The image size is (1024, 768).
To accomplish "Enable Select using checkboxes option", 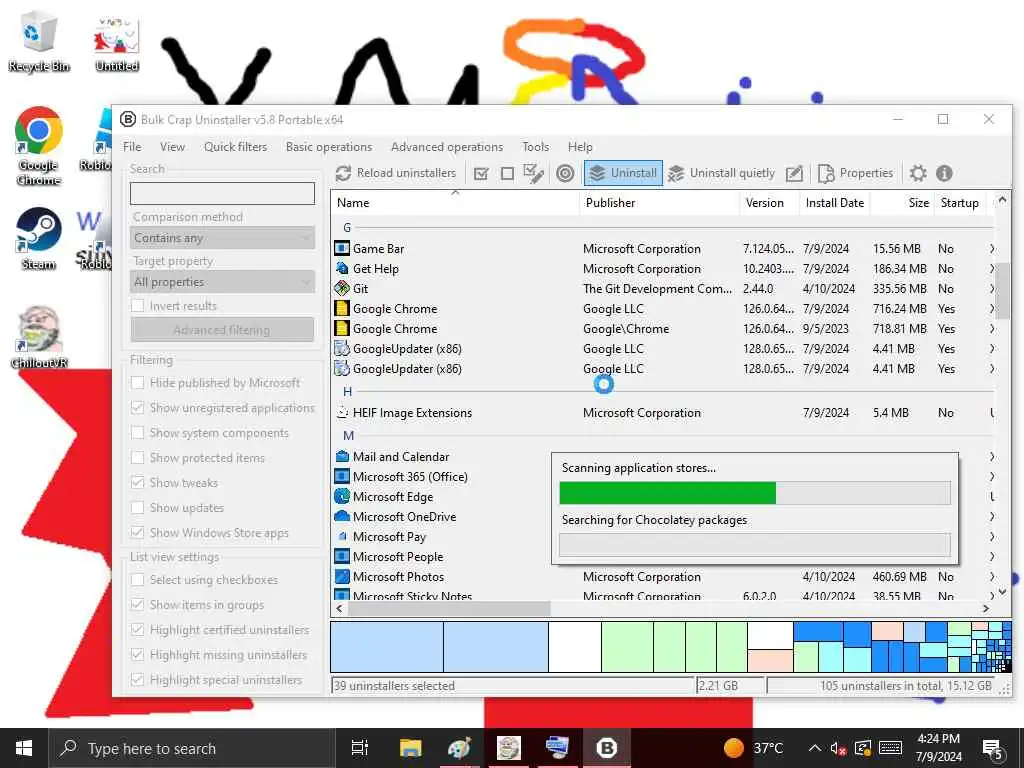I will click(x=138, y=579).
